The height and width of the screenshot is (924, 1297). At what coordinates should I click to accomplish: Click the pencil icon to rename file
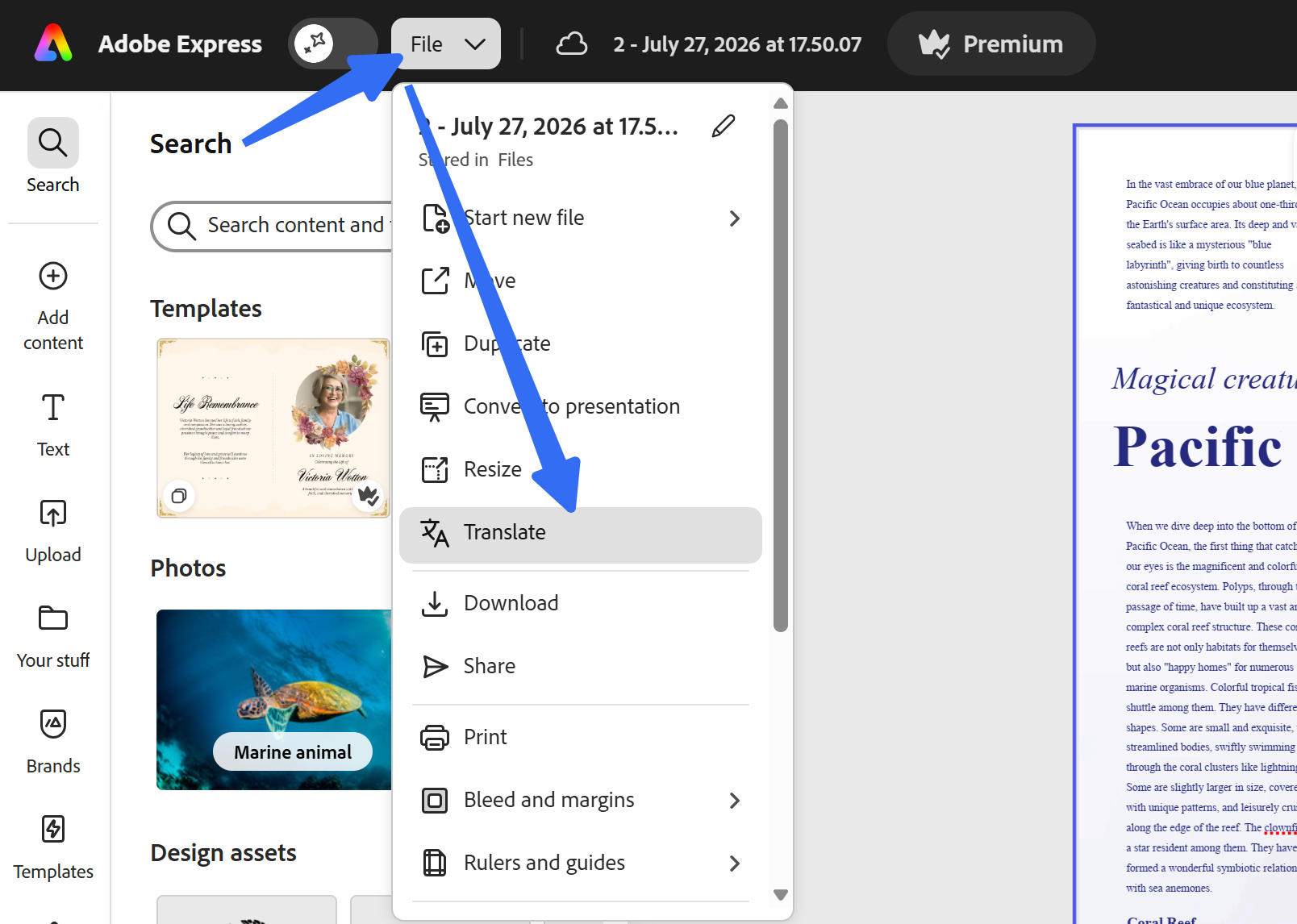[x=724, y=126]
